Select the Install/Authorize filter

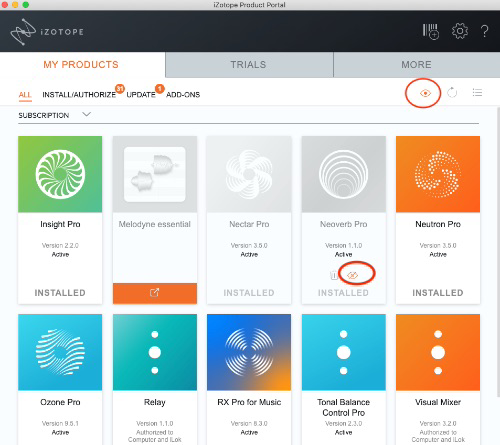click(79, 95)
